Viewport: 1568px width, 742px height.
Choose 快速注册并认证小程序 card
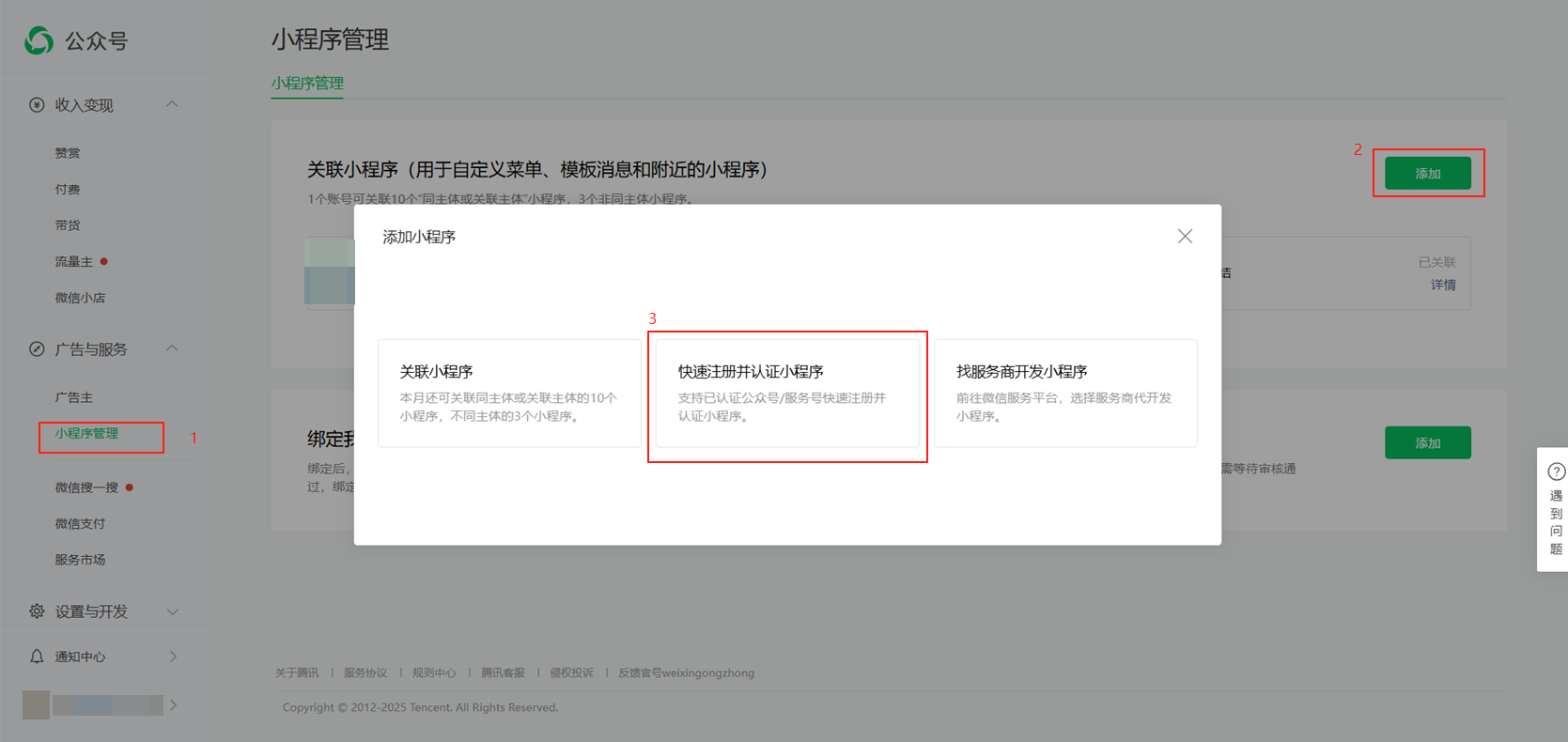pos(787,393)
